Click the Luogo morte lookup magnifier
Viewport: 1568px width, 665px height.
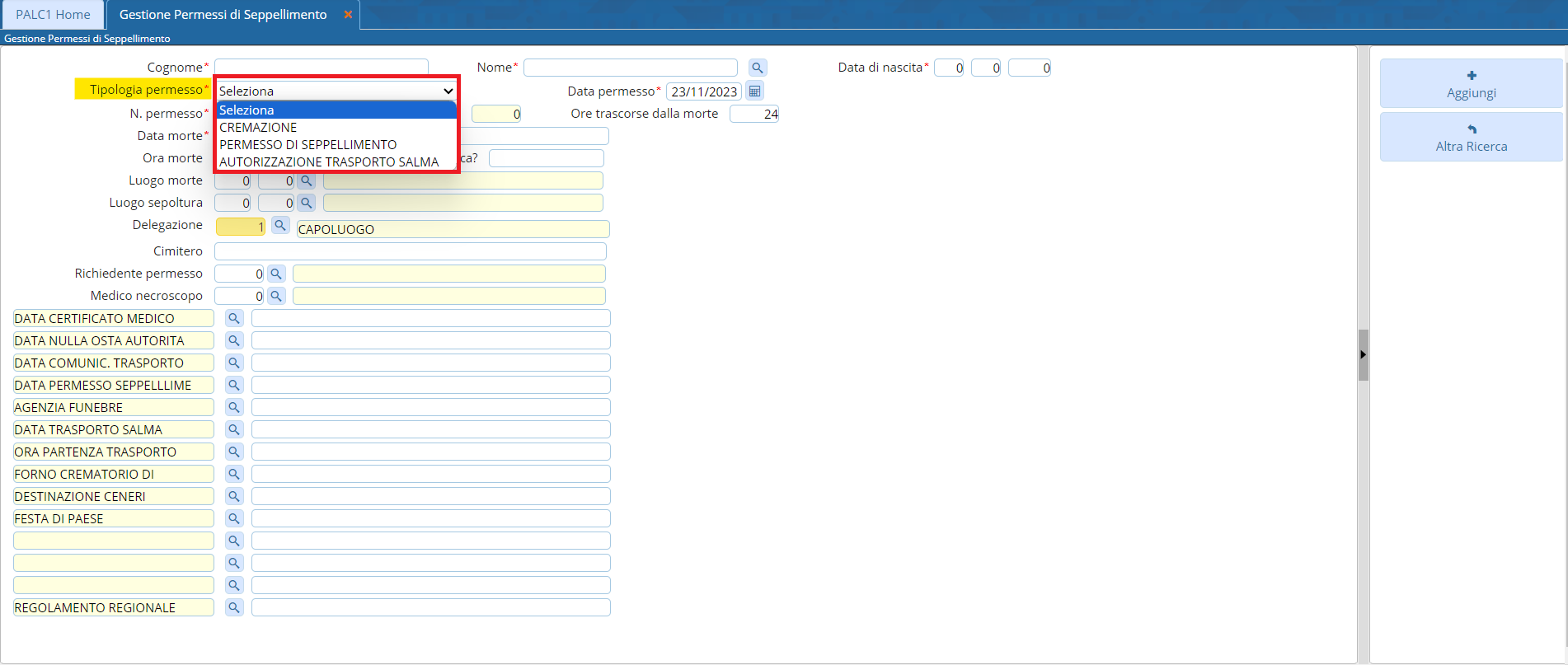[306, 180]
